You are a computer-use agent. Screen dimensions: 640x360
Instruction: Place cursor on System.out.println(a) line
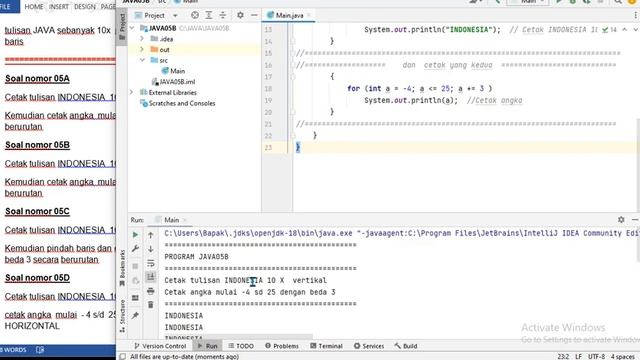tap(411, 100)
